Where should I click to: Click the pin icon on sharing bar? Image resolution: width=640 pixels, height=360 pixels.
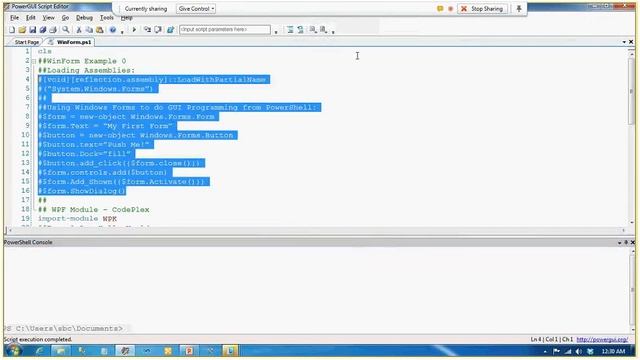(x=519, y=9)
